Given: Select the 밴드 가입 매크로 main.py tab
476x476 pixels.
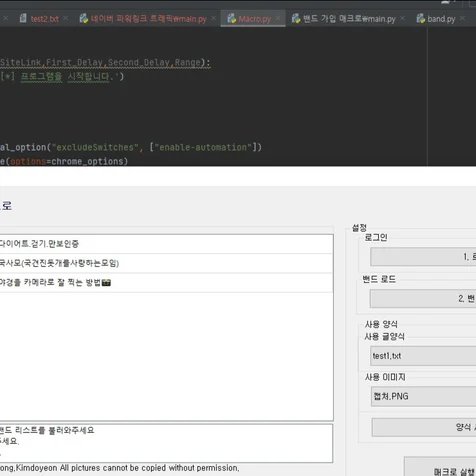Looking at the screenshot, I should click(x=349, y=19).
